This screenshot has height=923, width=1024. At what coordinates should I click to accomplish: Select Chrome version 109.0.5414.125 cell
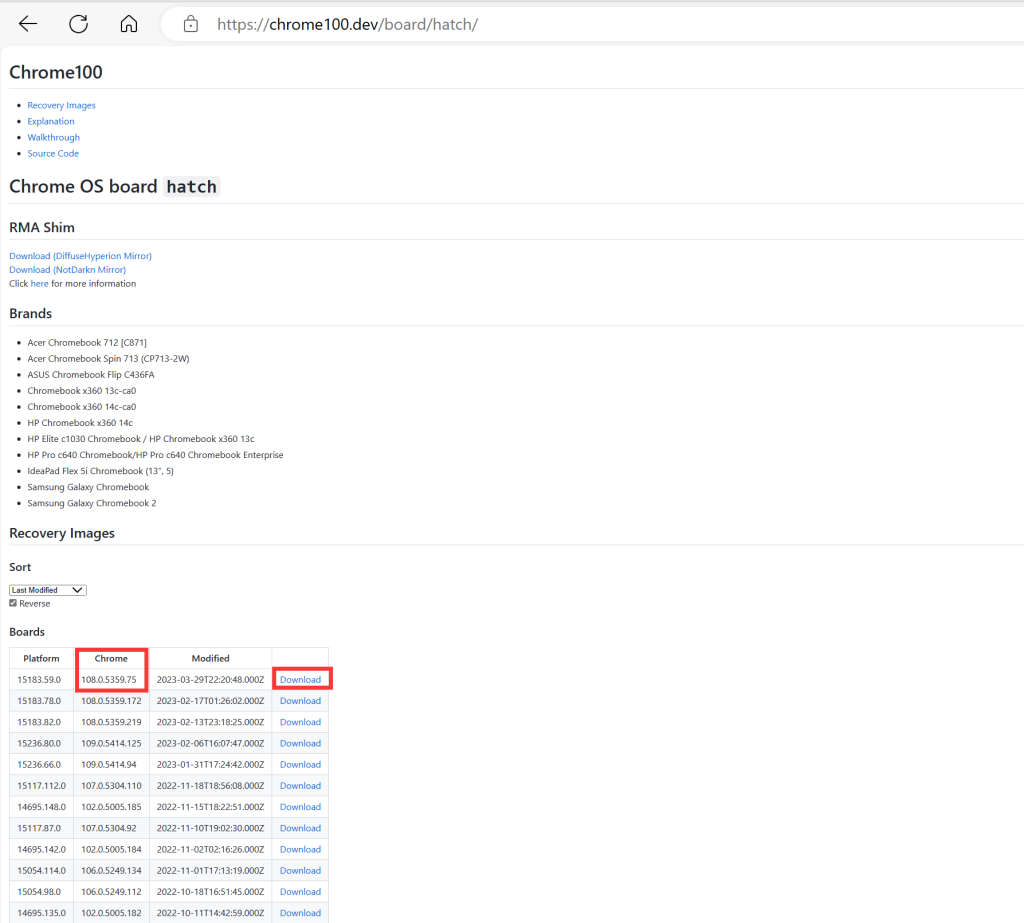tap(111, 743)
